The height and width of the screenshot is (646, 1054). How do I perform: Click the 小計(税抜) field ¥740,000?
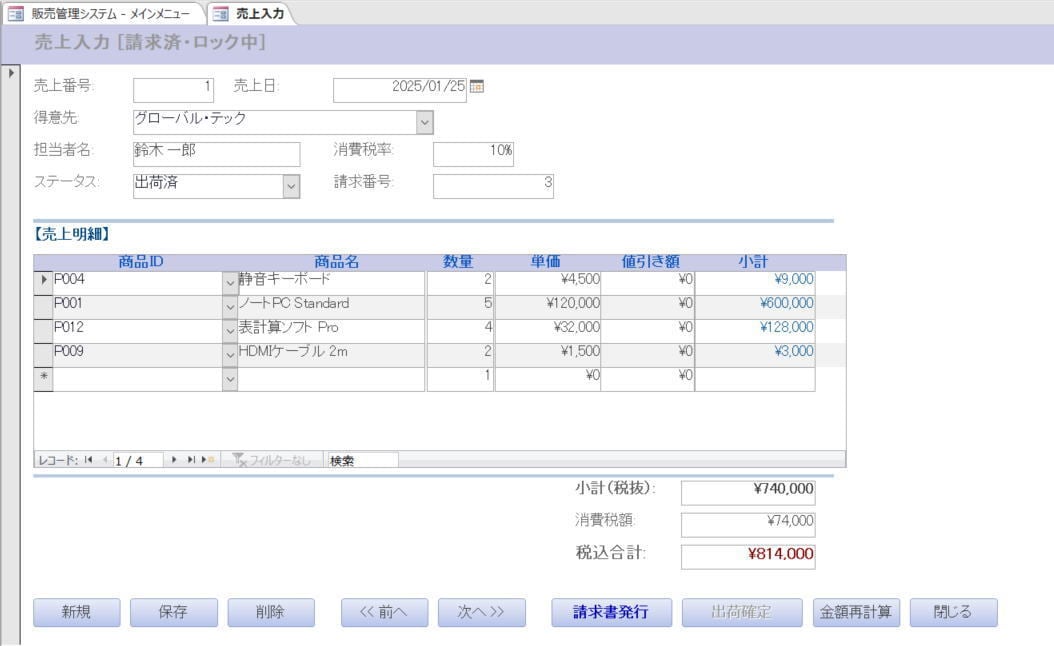[748, 493]
